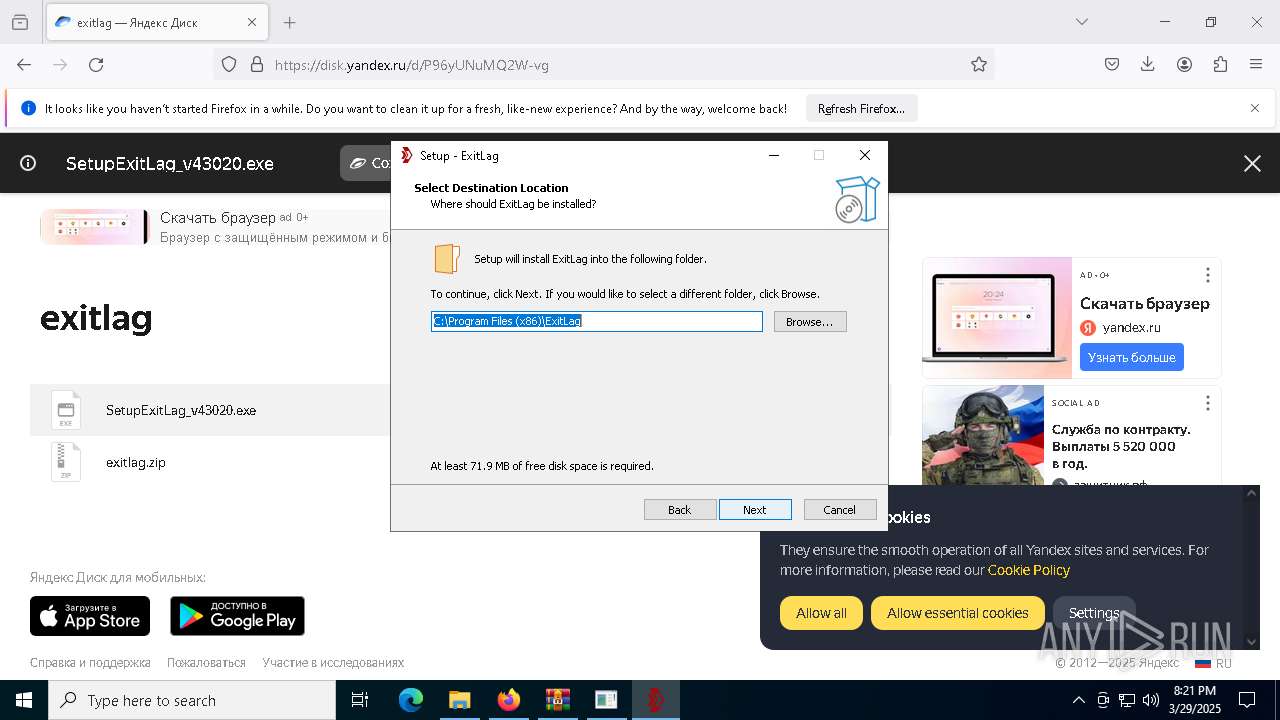Open the Windows Start menu
This screenshot has width=1280, height=720.
coord(24,700)
